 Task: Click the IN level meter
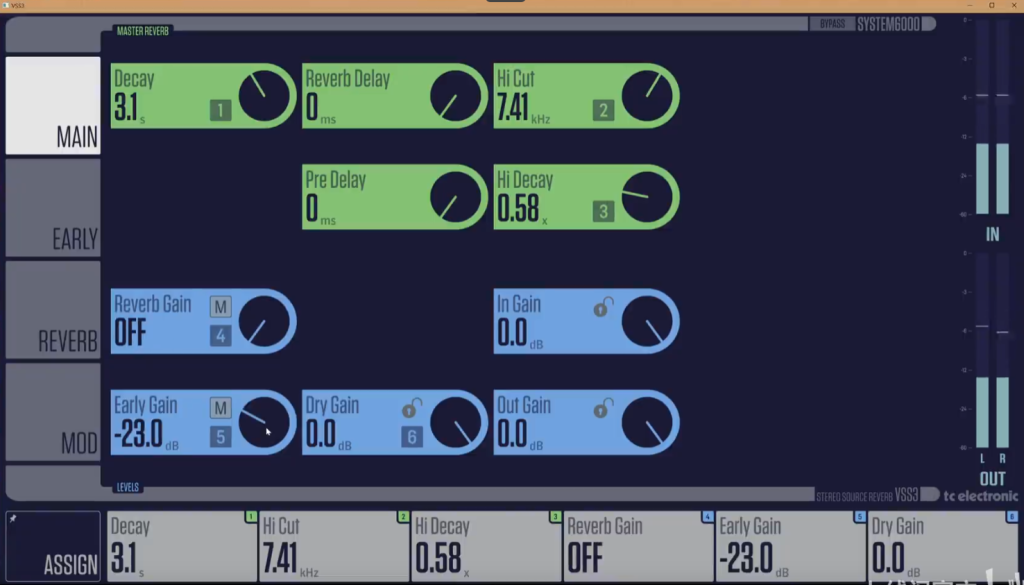click(x=992, y=118)
